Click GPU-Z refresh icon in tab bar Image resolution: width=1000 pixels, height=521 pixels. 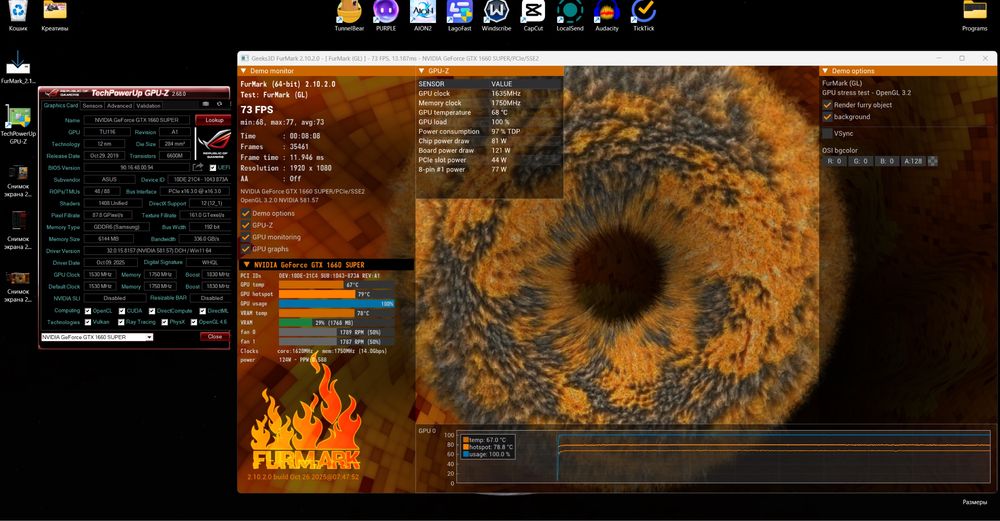pyautogui.click(x=219, y=105)
